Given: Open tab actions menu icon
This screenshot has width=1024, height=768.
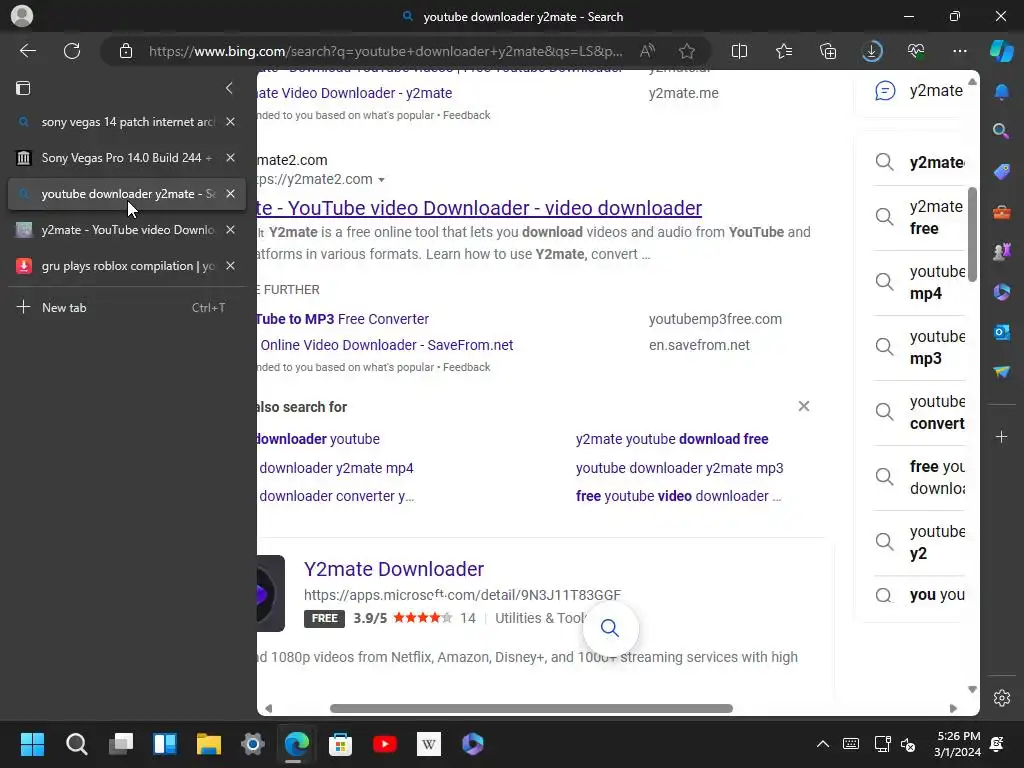Looking at the screenshot, I should click(23, 88).
